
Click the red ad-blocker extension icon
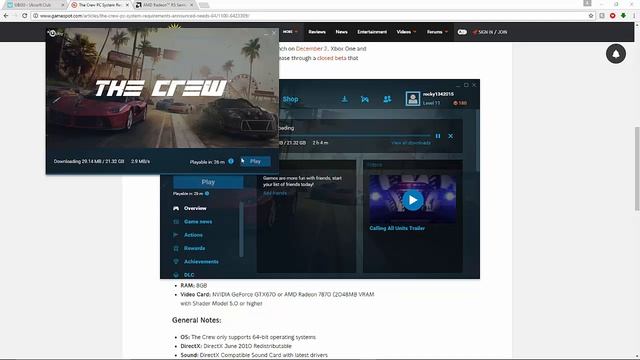[x=613, y=16]
